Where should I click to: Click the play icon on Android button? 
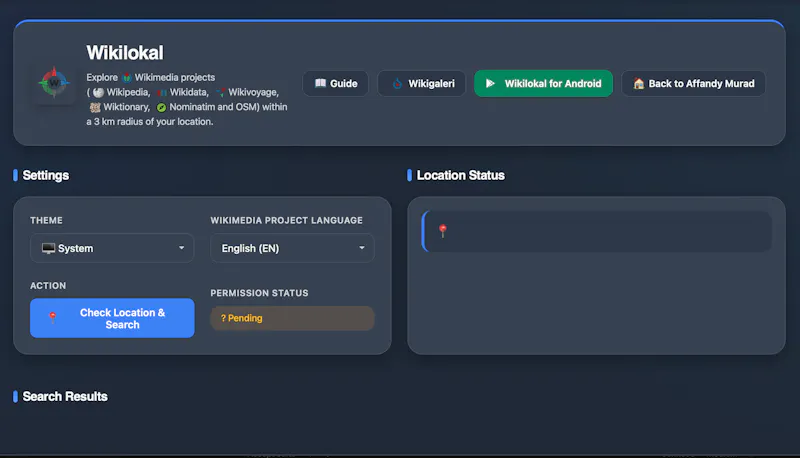coord(490,83)
